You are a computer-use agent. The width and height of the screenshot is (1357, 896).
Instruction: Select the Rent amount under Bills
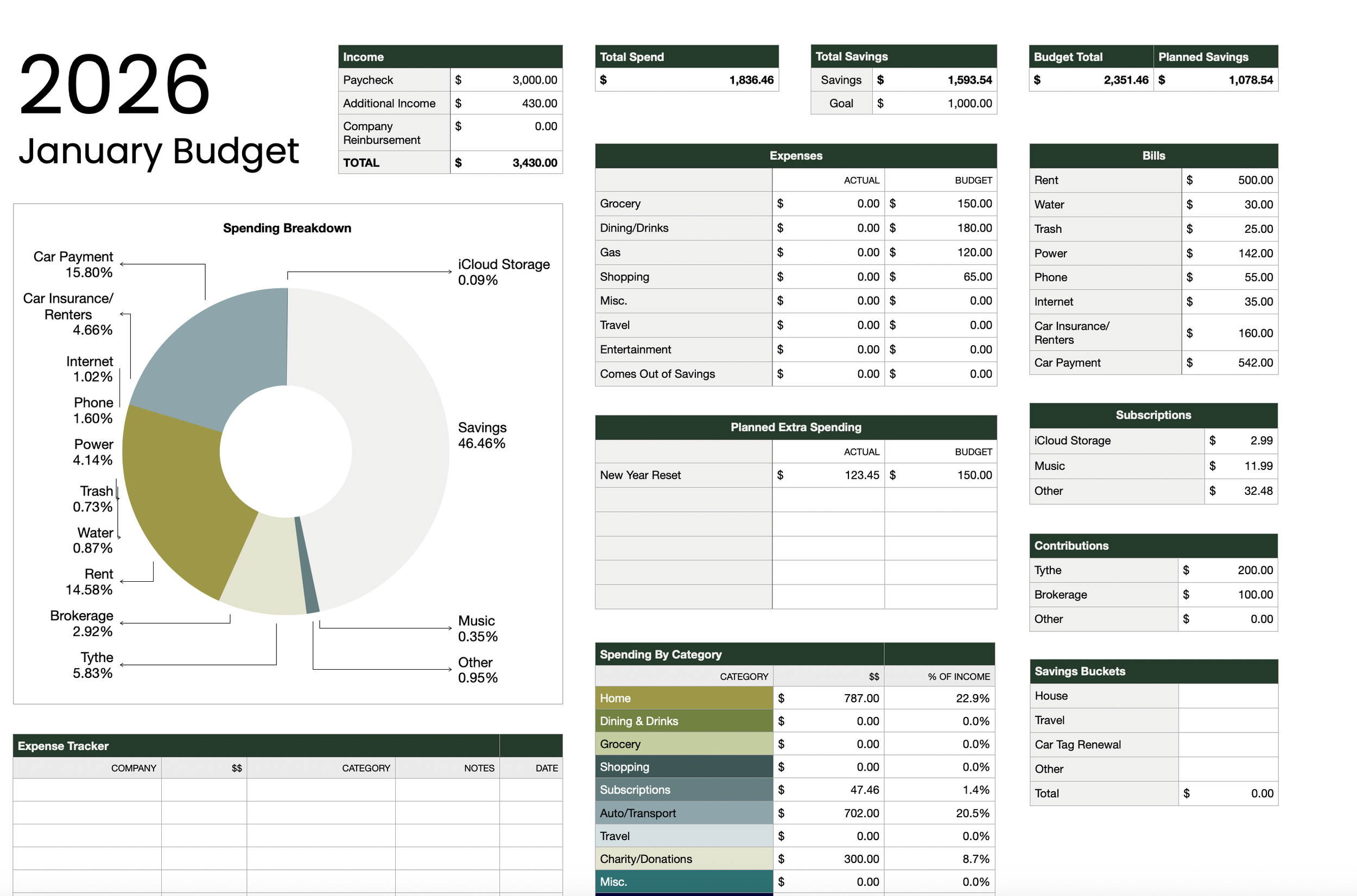coord(1229,180)
